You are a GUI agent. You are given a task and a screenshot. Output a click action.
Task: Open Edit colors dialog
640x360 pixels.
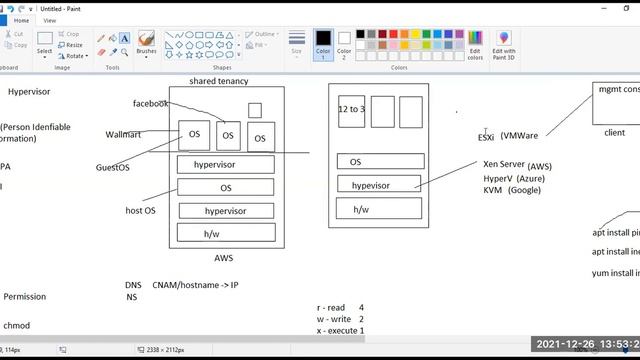475,45
